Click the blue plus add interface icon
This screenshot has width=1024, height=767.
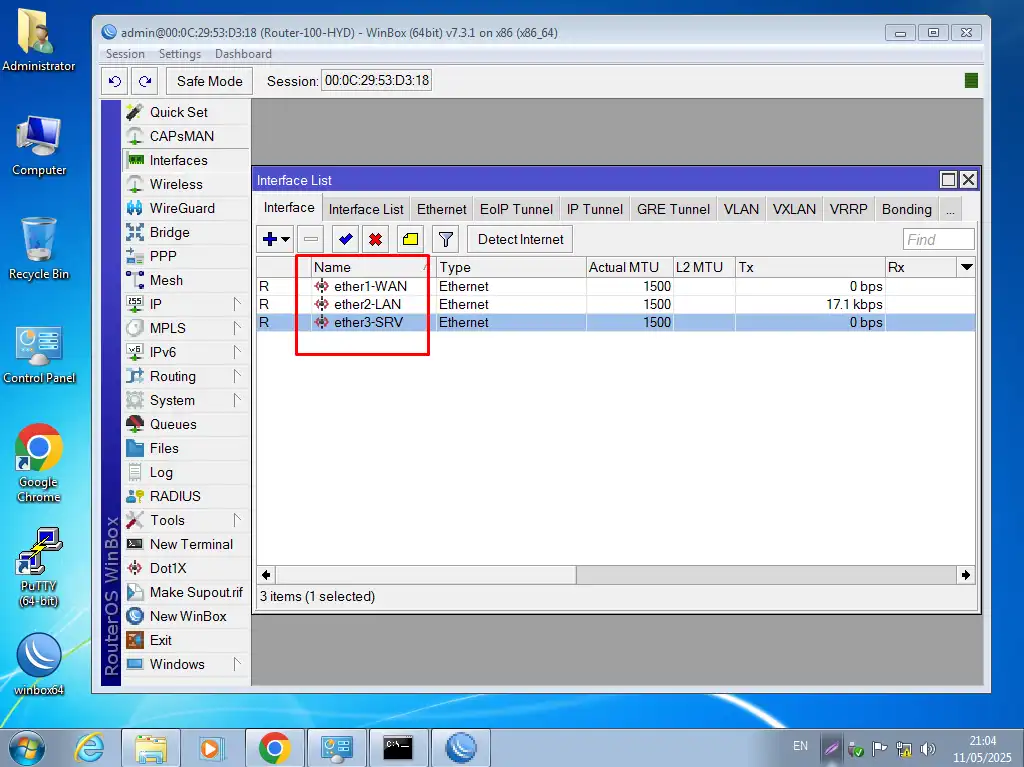click(x=268, y=239)
